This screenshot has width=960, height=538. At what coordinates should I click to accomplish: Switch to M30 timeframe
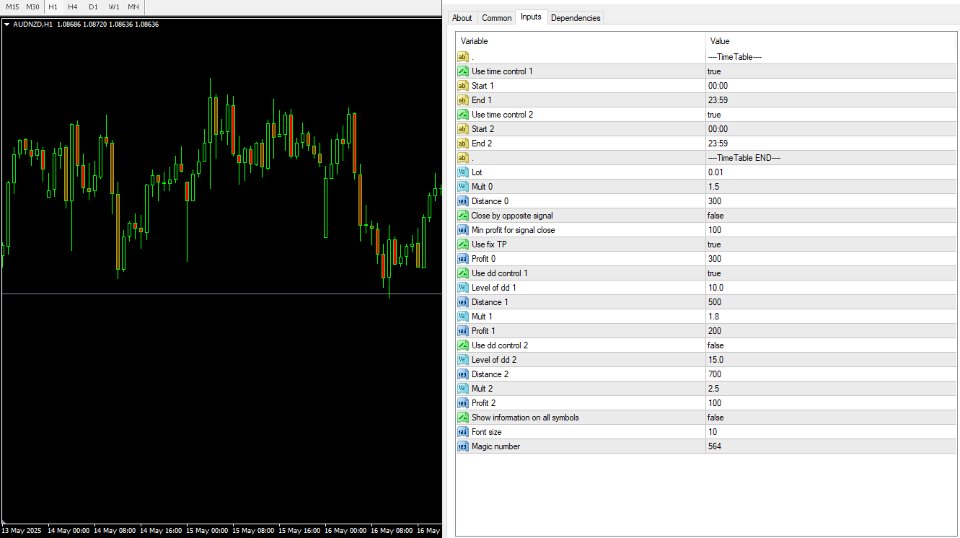(x=32, y=7)
